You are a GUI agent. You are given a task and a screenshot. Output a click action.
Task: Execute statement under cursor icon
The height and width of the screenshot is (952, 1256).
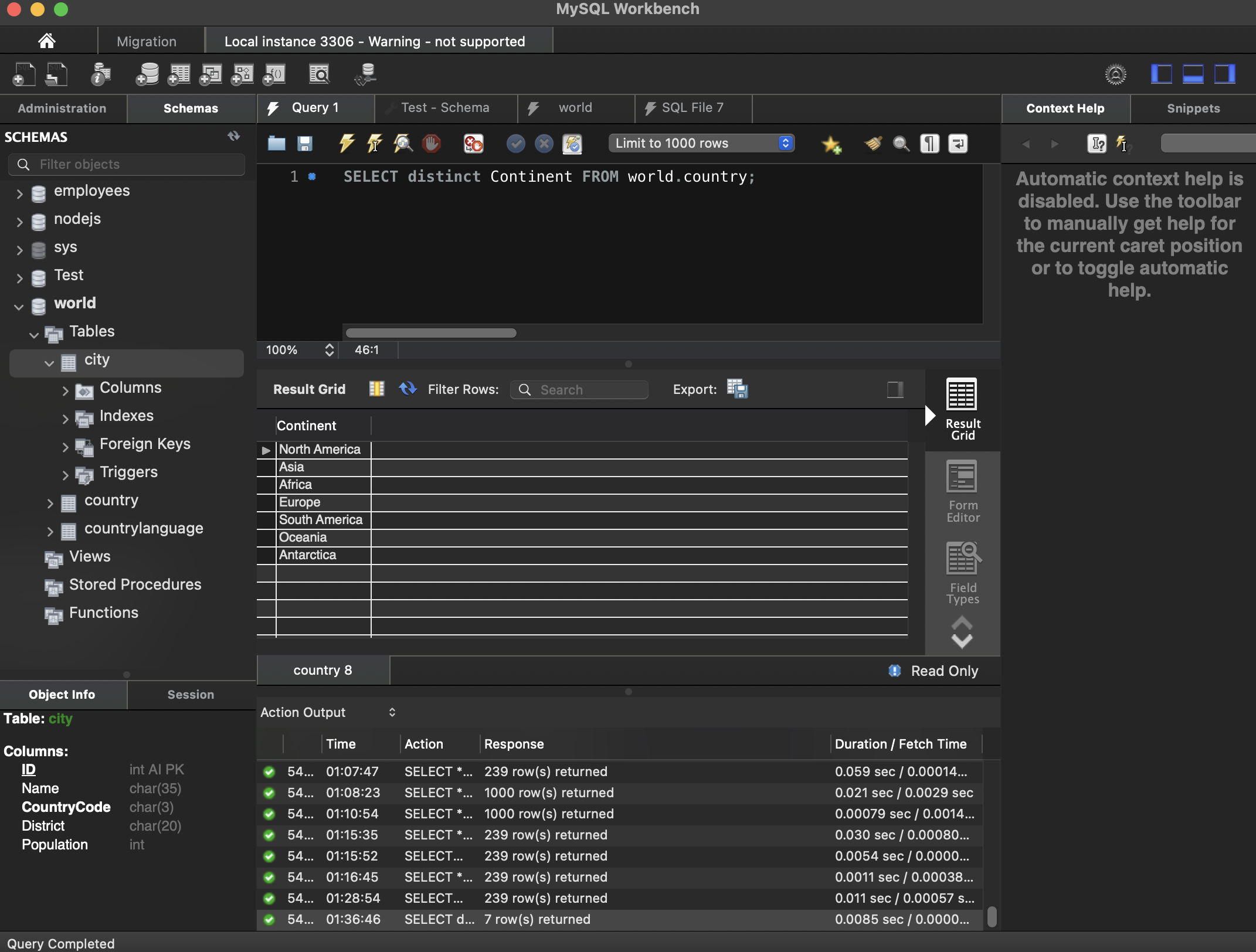pos(375,144)
